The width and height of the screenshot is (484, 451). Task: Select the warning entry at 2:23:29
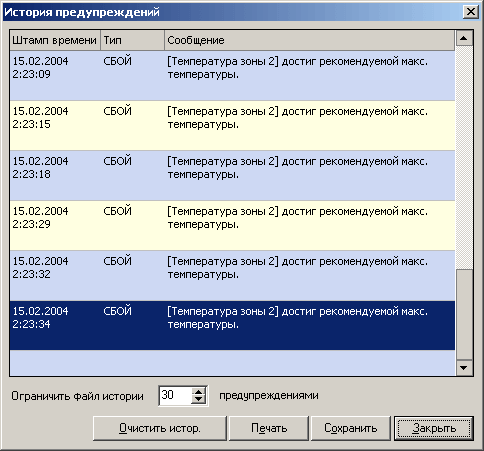click(x=232, y=226)
